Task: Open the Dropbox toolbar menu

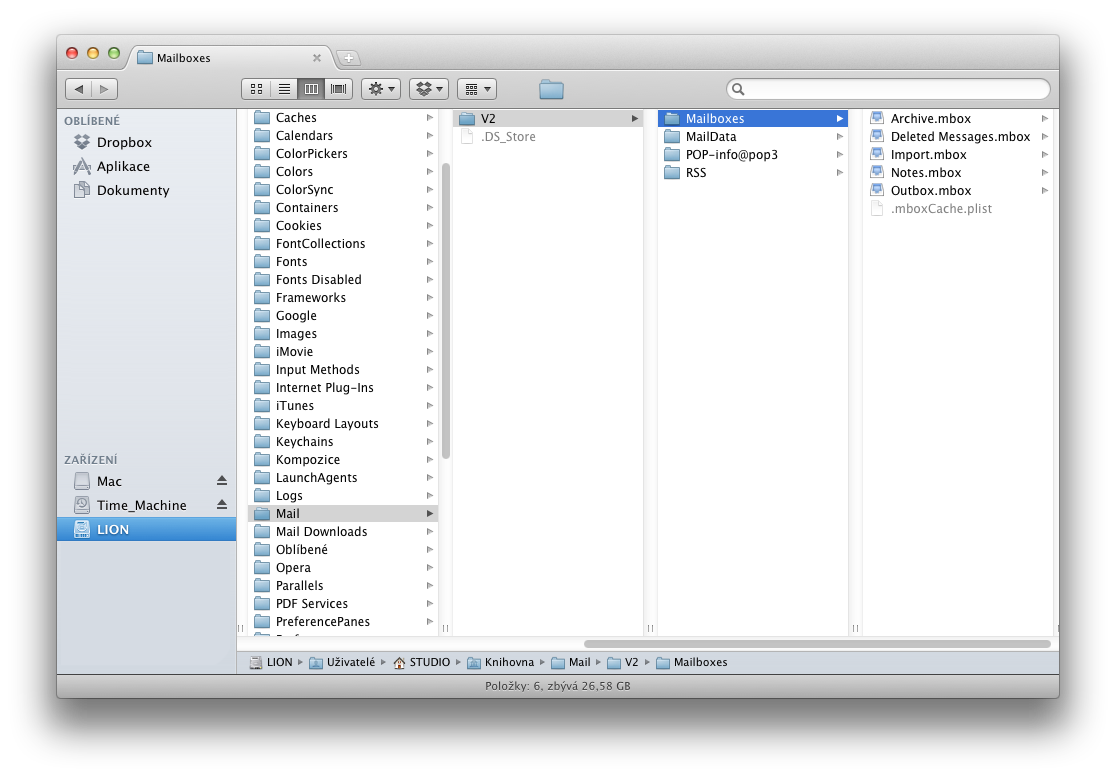Action: point(428,89)
